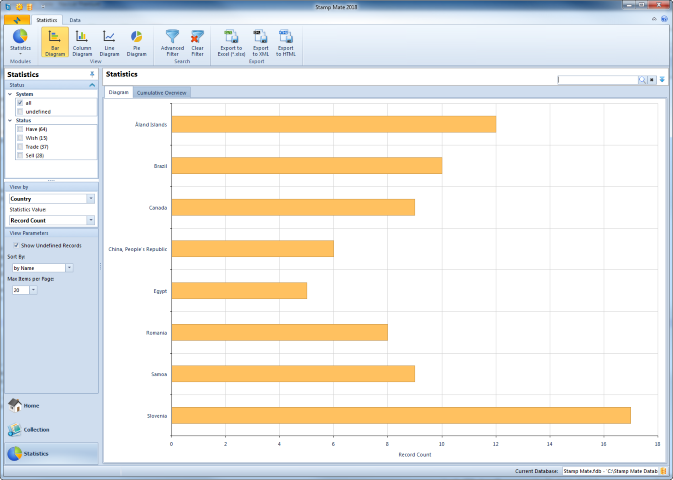673x480 pixels.
Task: Select the Line Diagram chart type
Action: point(109,42)
